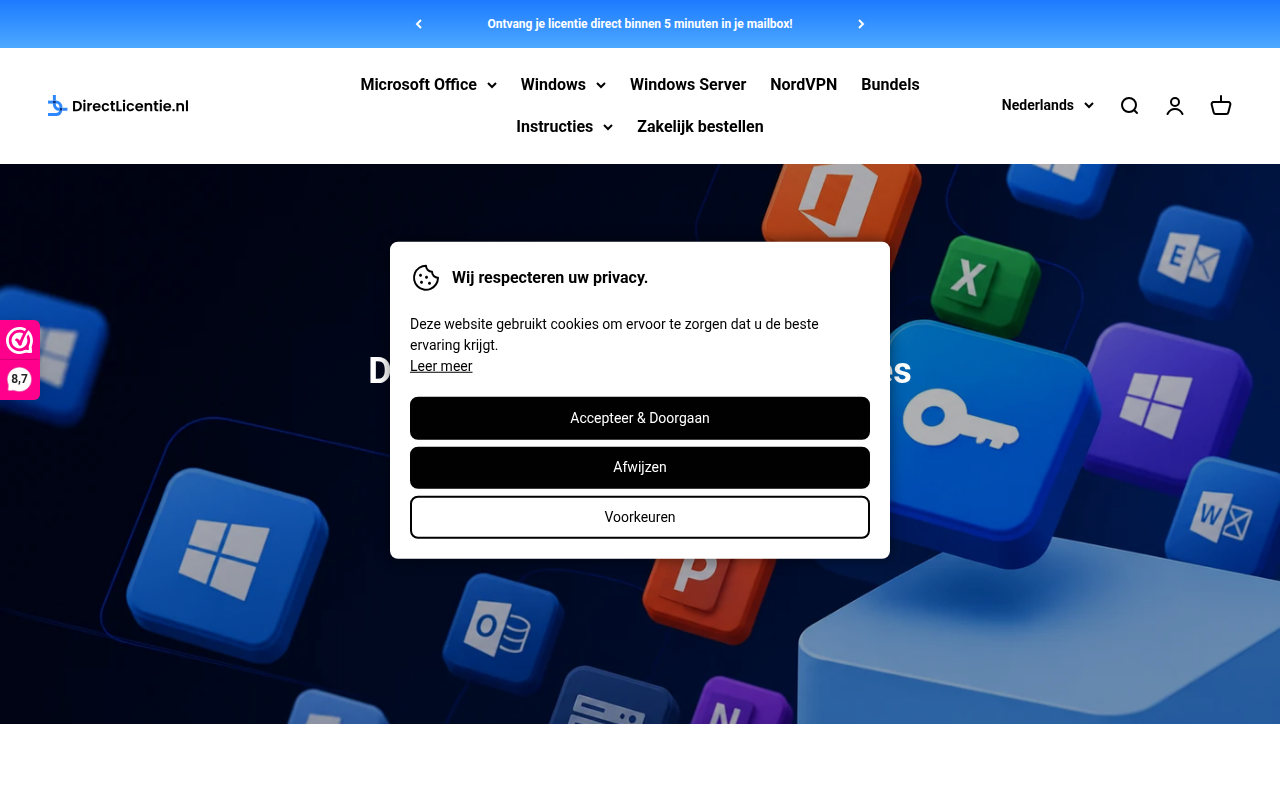Screen dimensions: 1280x800
Task: Show next announcement with right arrow
Action: (861, 24)
